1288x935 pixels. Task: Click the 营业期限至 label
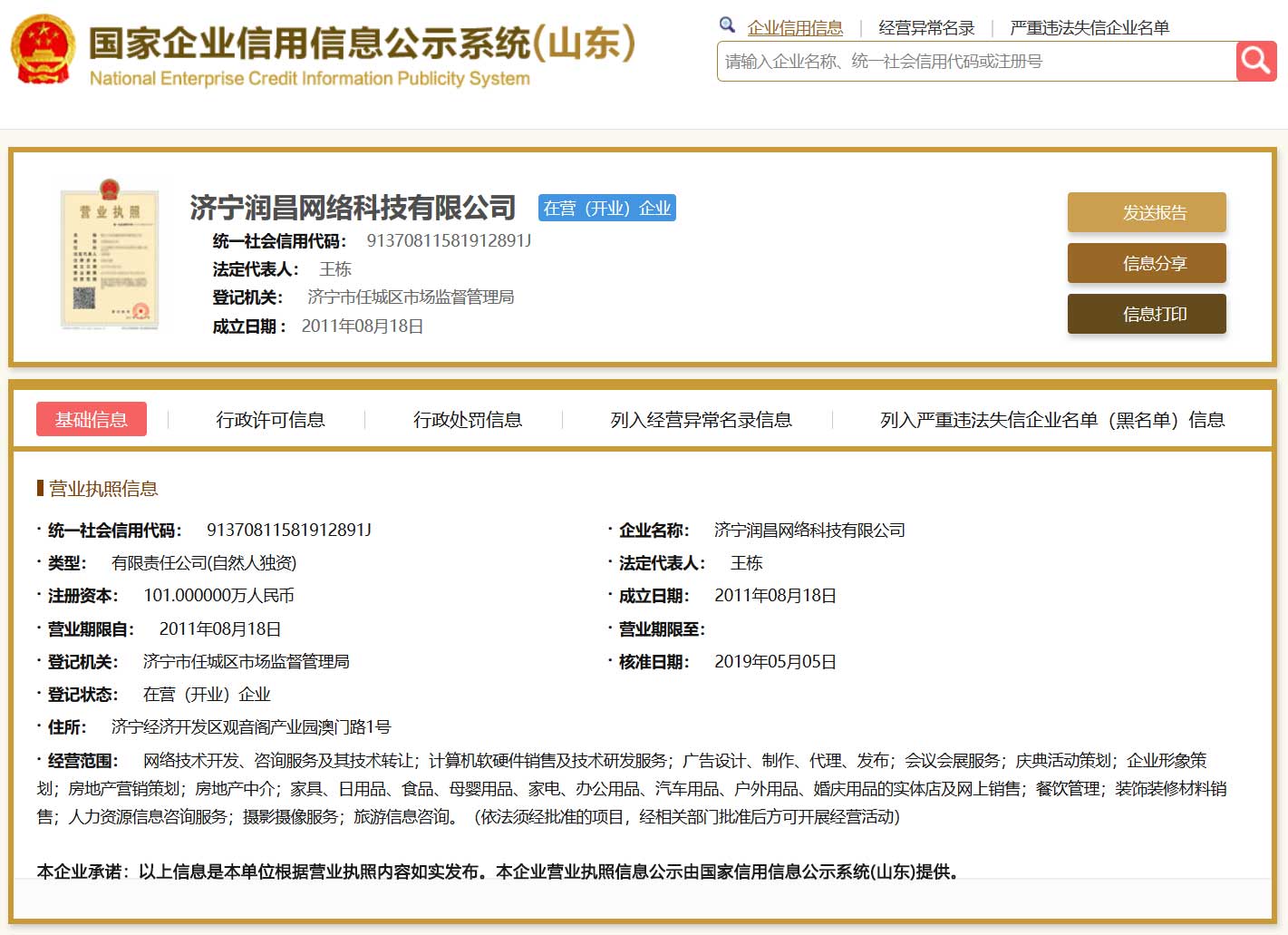tap(662, 629)
